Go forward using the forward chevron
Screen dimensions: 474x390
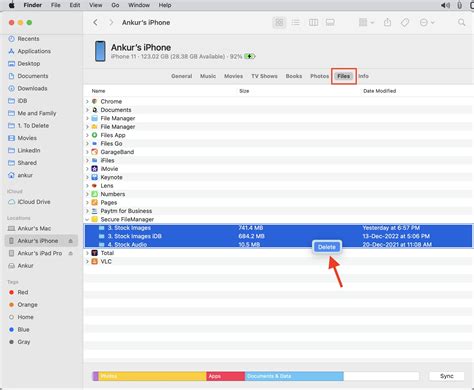point(111,22)
